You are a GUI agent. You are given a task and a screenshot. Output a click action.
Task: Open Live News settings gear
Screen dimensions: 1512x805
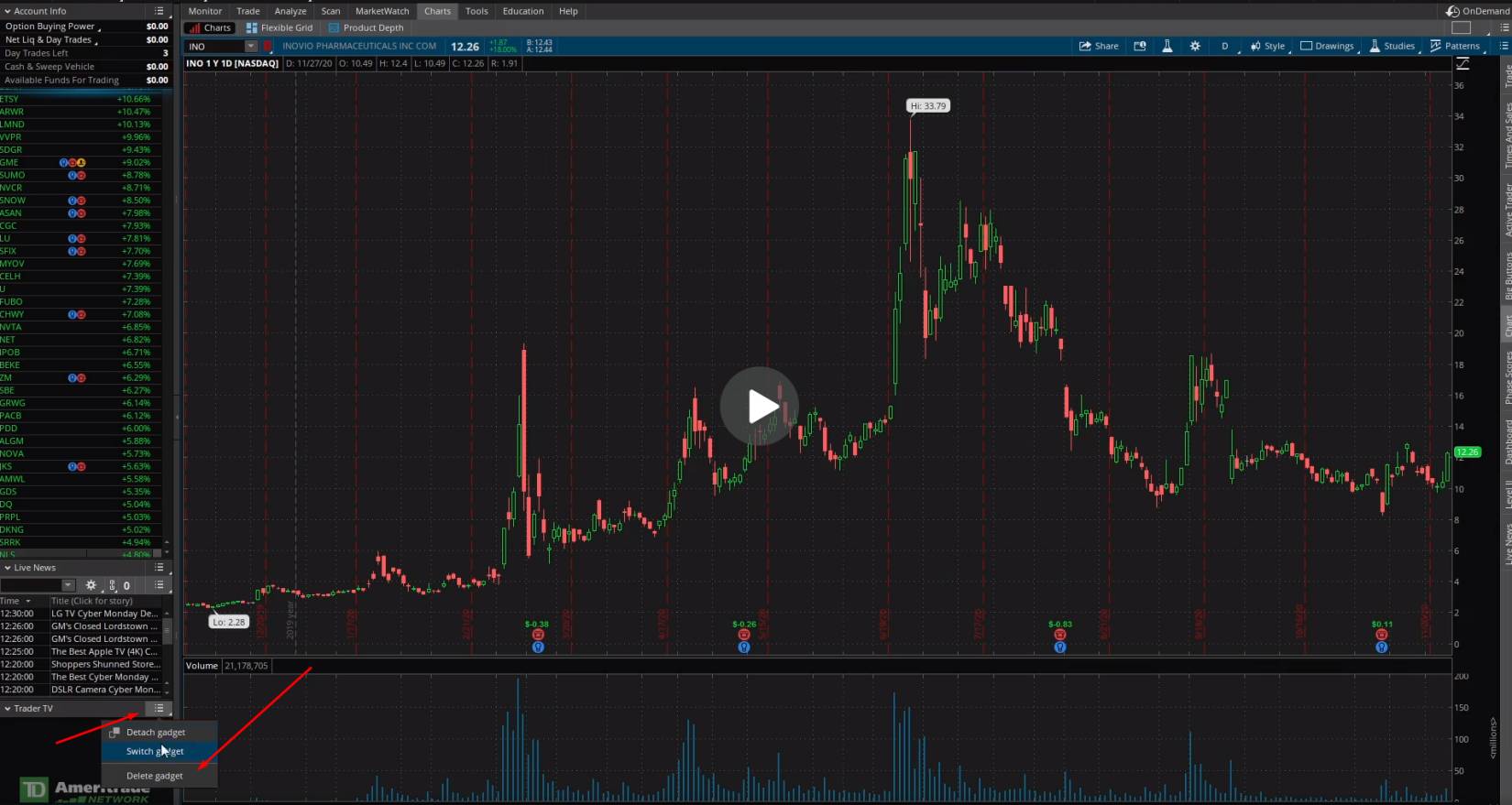click(91, 585)
